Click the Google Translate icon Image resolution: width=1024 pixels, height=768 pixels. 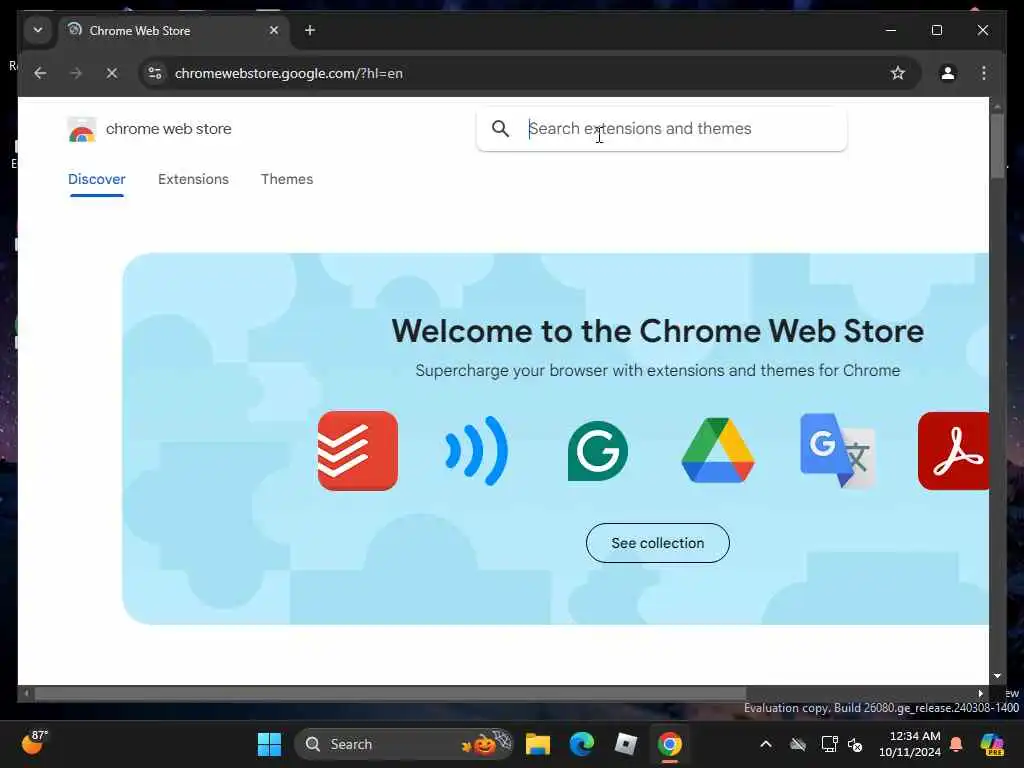[x=837, y=451]
